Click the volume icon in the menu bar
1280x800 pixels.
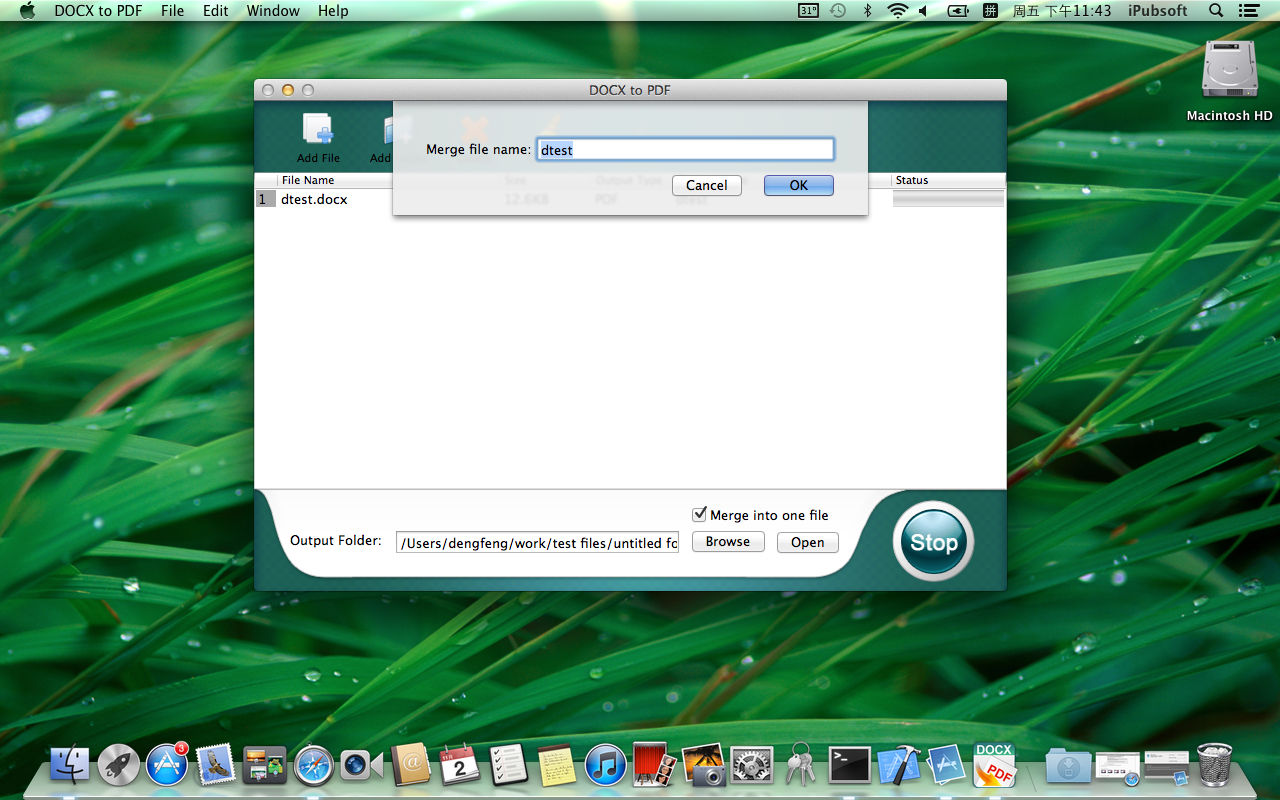(923, 11)
